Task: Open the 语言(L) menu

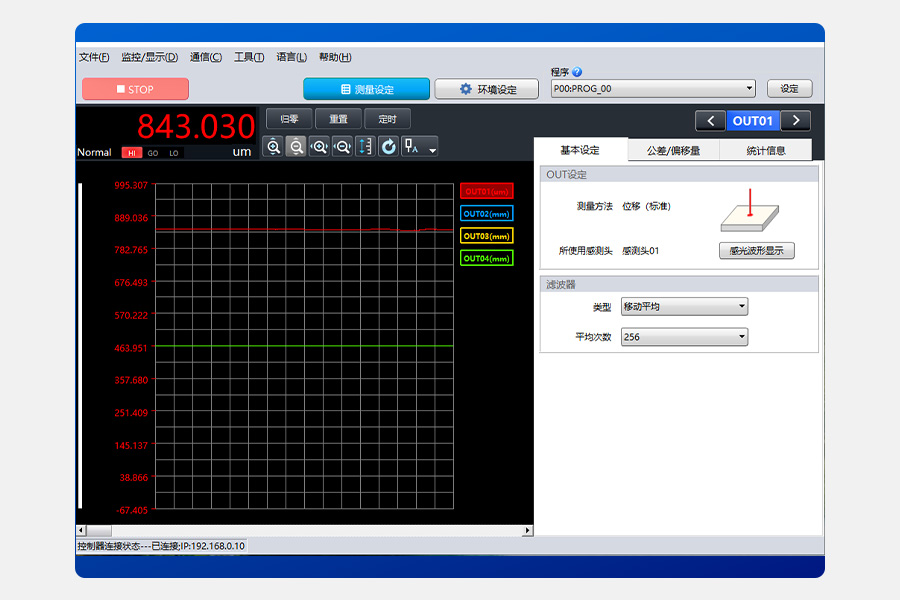Action: (292, 57)
